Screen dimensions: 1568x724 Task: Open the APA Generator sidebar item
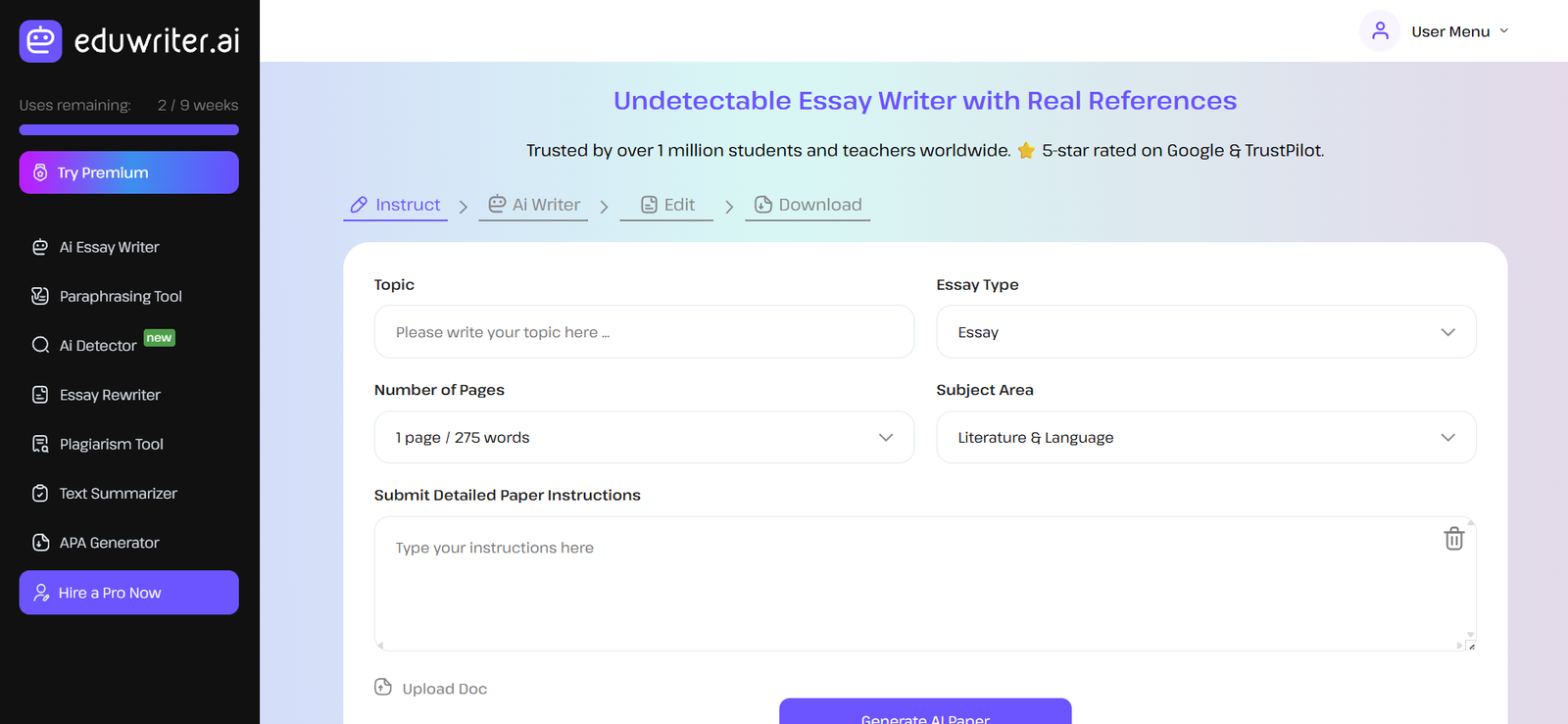pos(109,543)
